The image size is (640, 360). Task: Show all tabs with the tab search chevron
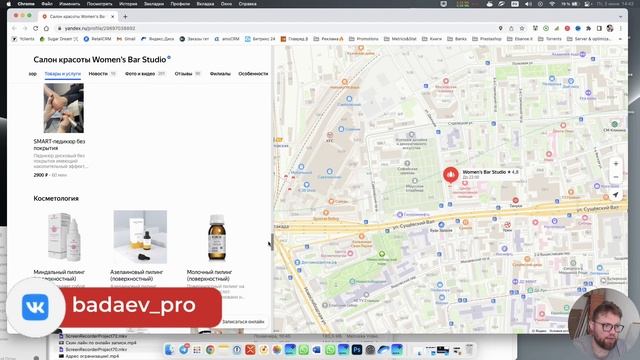(x=620, y=16)
